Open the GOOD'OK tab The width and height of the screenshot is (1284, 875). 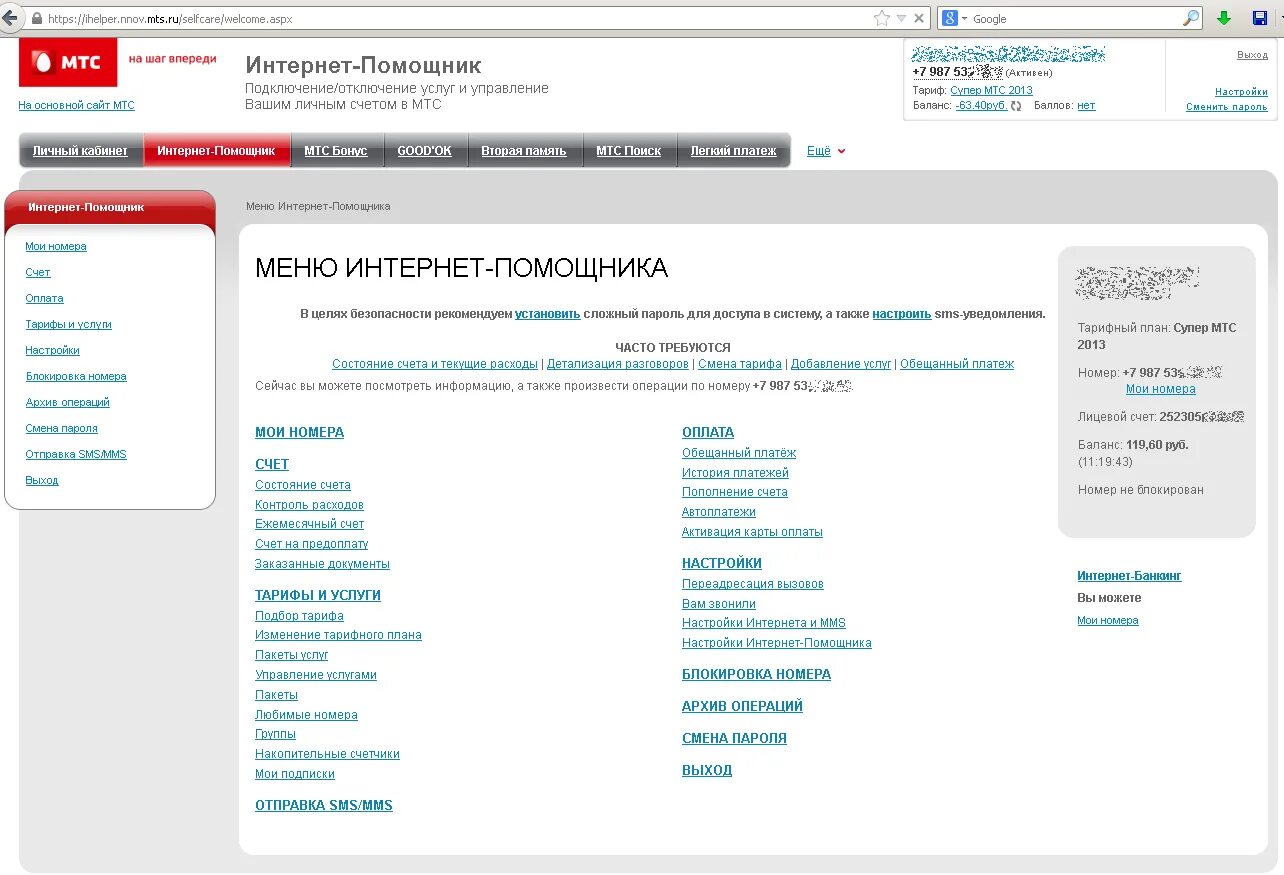tap(424, 151)
